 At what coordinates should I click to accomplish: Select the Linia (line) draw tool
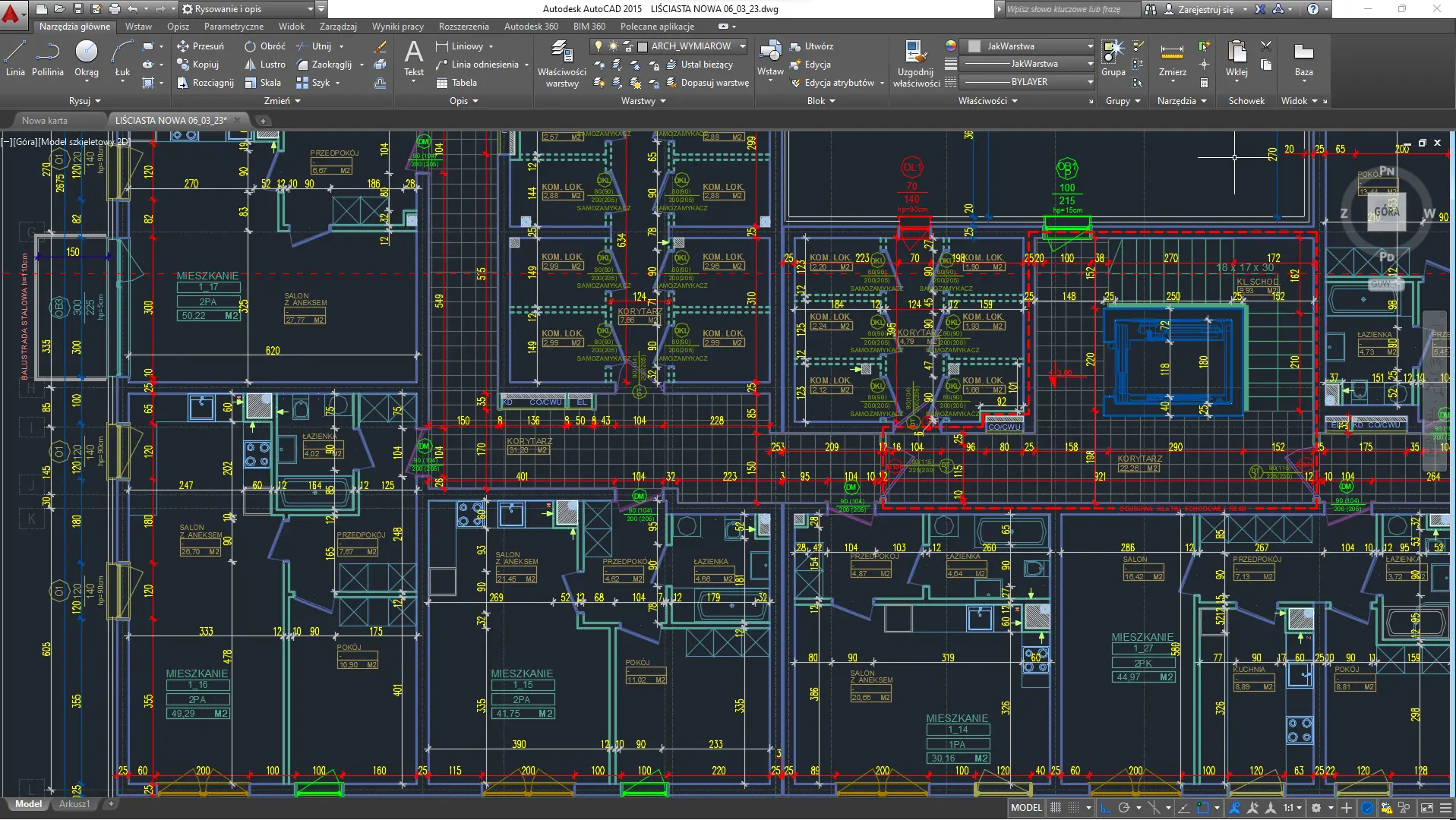(x=15, y=58)
